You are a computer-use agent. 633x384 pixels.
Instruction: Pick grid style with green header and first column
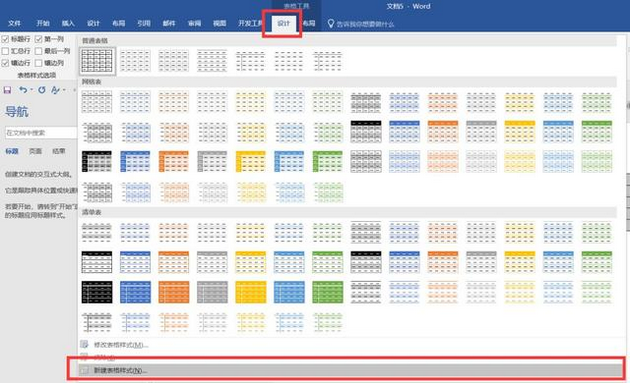point(327,162)
